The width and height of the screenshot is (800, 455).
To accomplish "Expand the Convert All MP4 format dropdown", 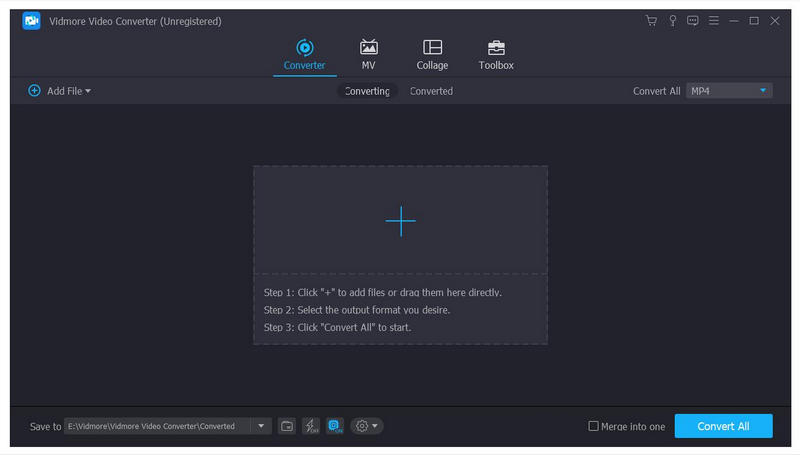I will [x=763, y=91].
